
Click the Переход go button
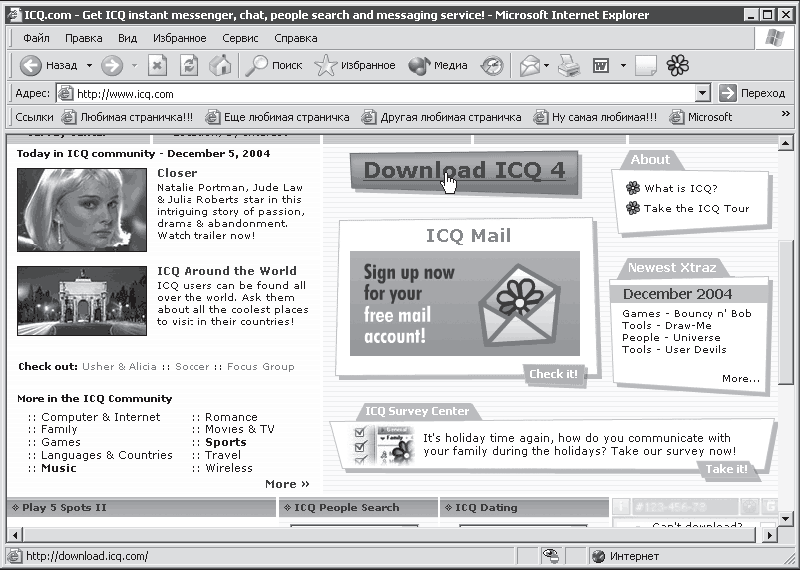click(752, 93)
